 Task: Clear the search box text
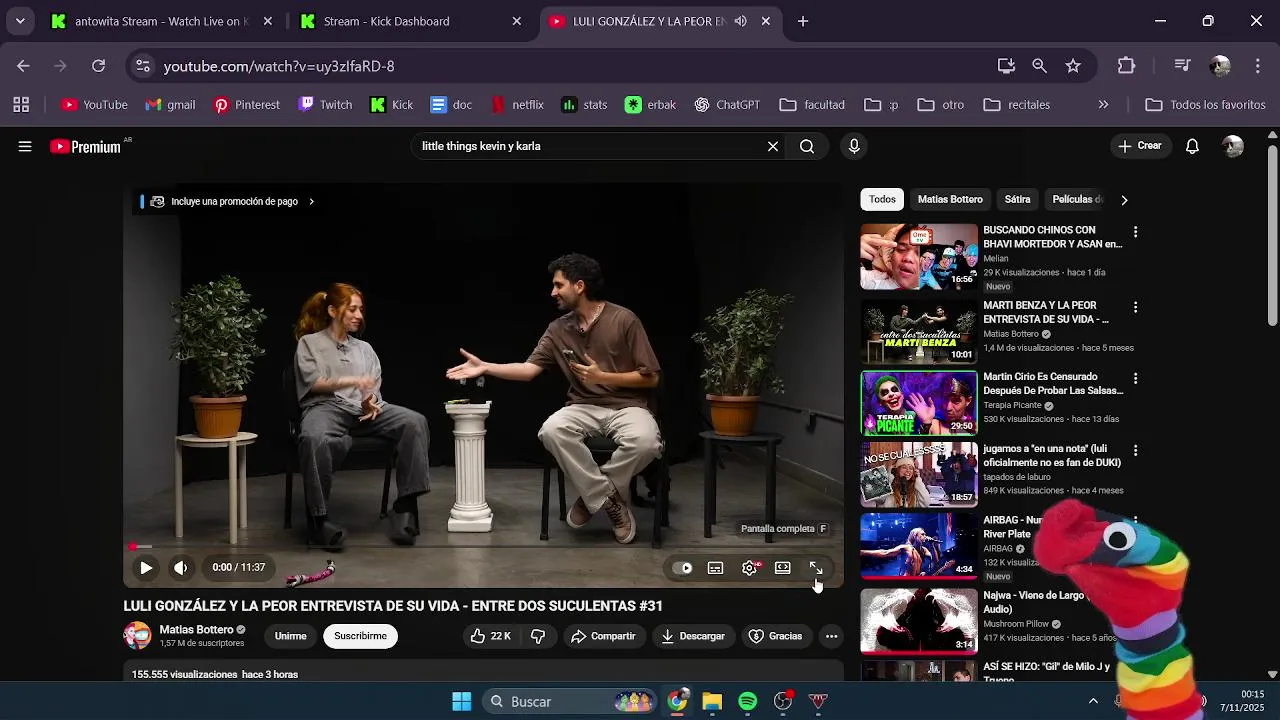click(x=773, y=146)
